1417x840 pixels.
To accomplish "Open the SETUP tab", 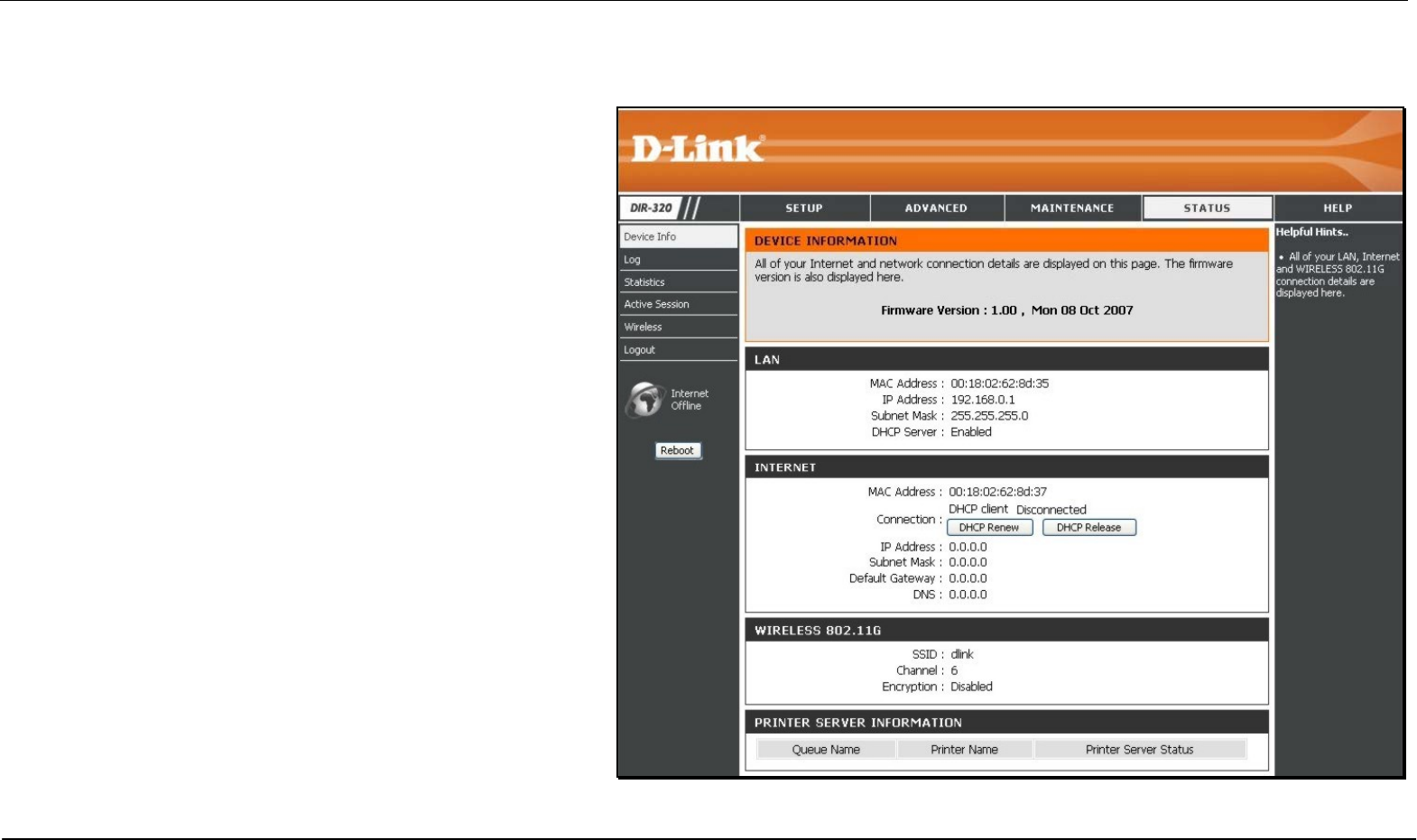I will click(x=804, y=208).
